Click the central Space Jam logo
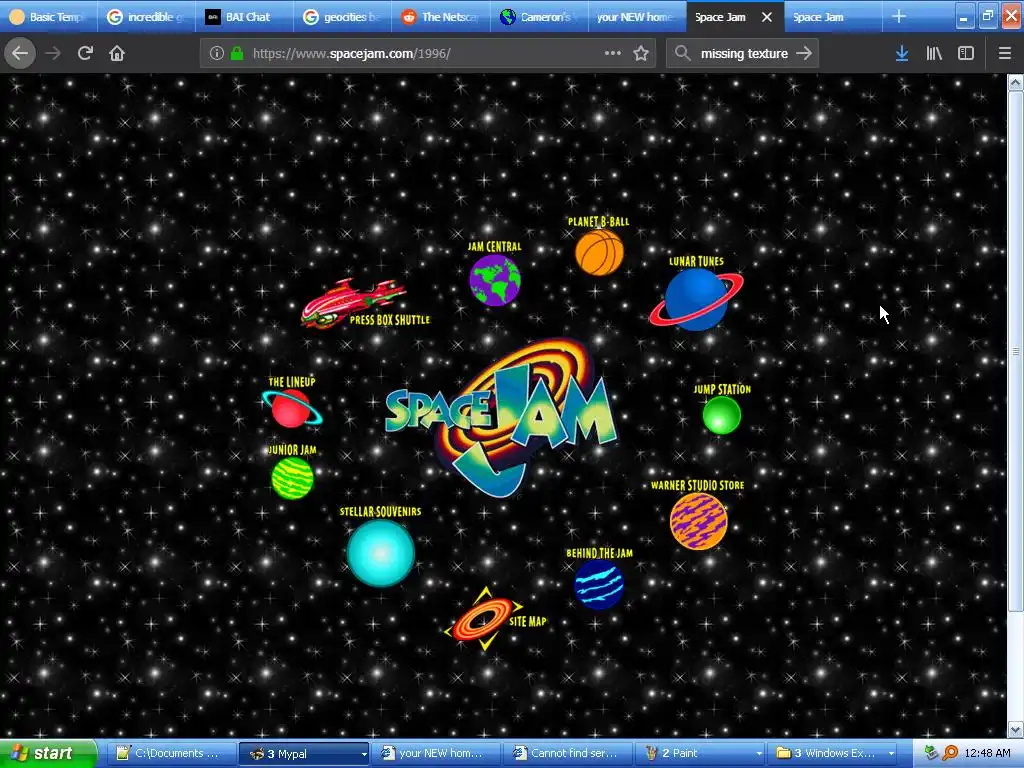The height and width of the screenshot is (768, 1024). [502, 417]
